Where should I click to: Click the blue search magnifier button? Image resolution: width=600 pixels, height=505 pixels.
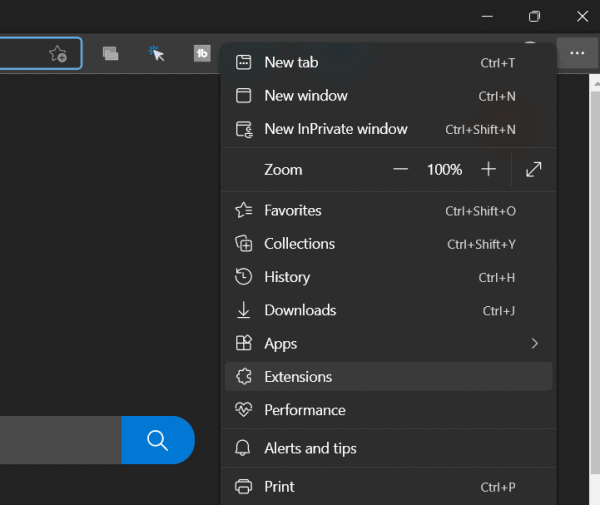point(158,440)
